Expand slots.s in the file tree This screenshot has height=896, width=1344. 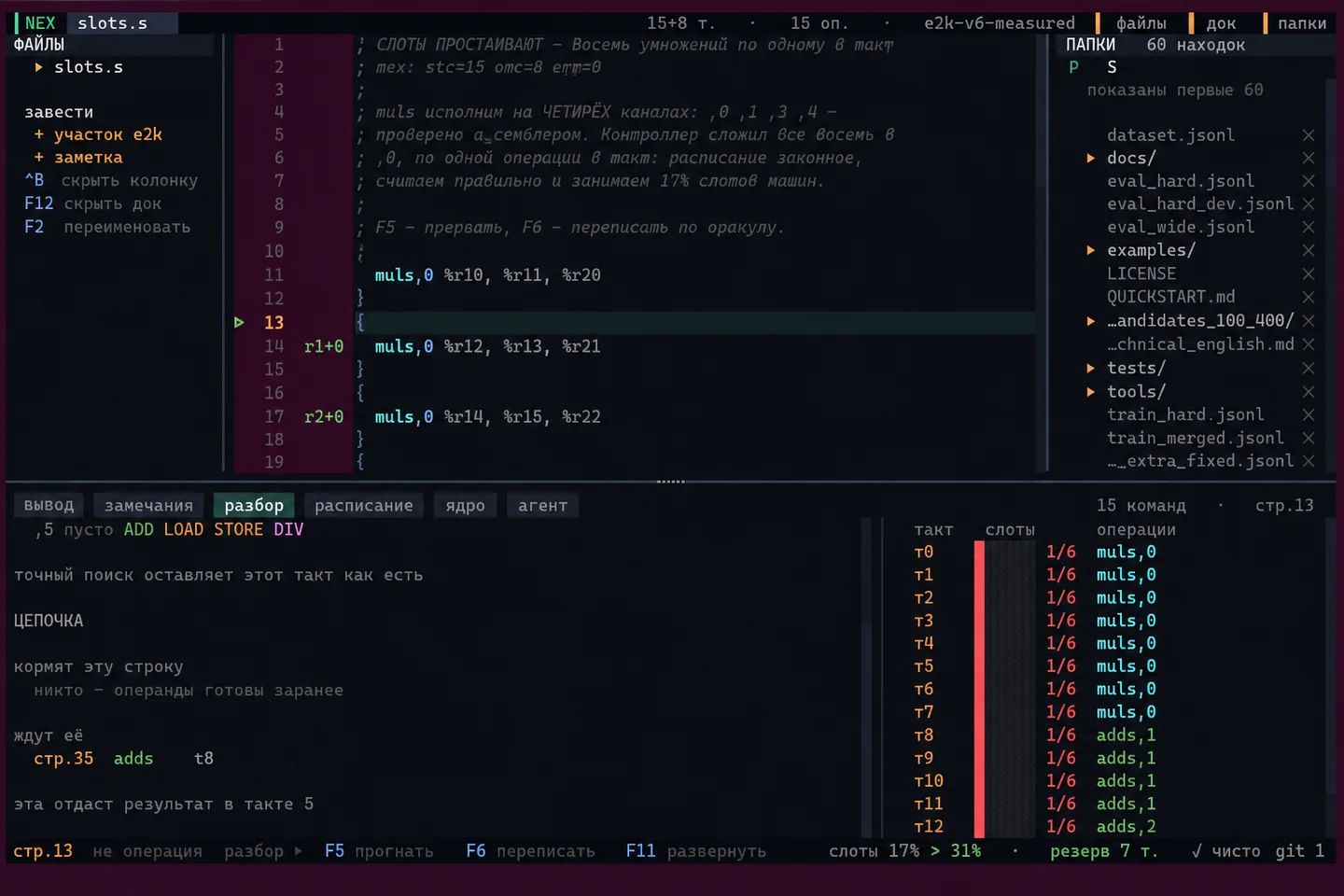pyautogui.click(x=38, y=67)
